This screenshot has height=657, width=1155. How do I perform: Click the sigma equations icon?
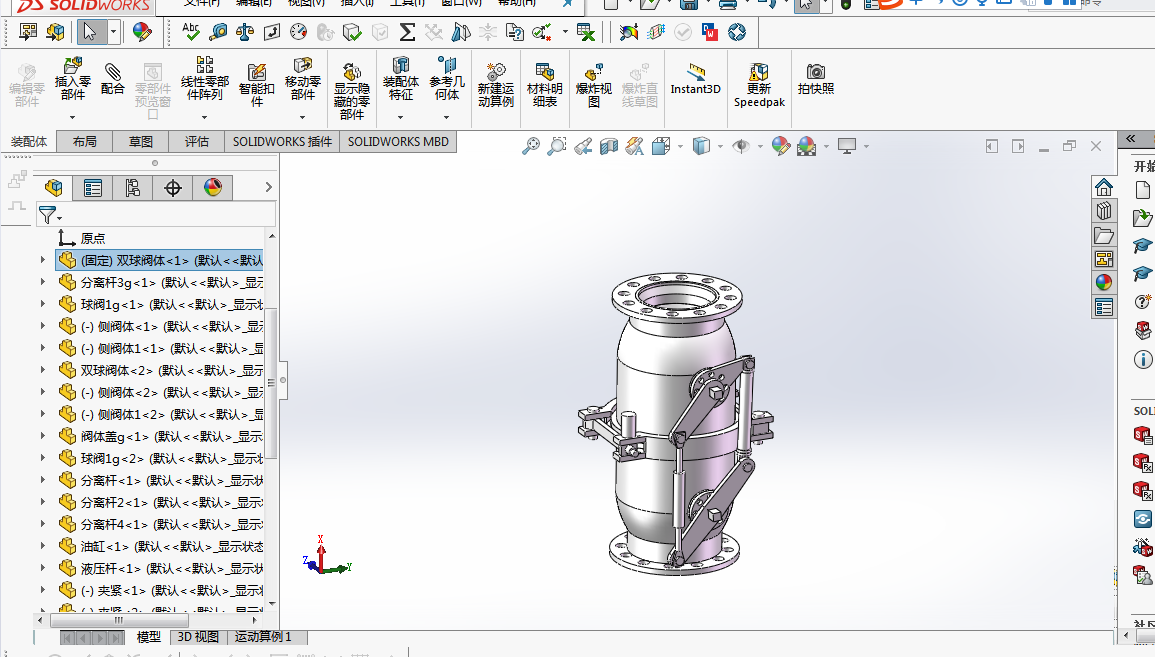tap(407, 32)
